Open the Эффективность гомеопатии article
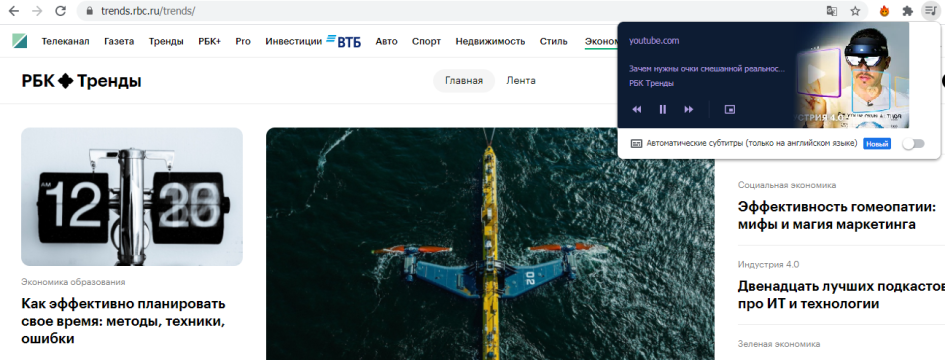 point(837,216)
